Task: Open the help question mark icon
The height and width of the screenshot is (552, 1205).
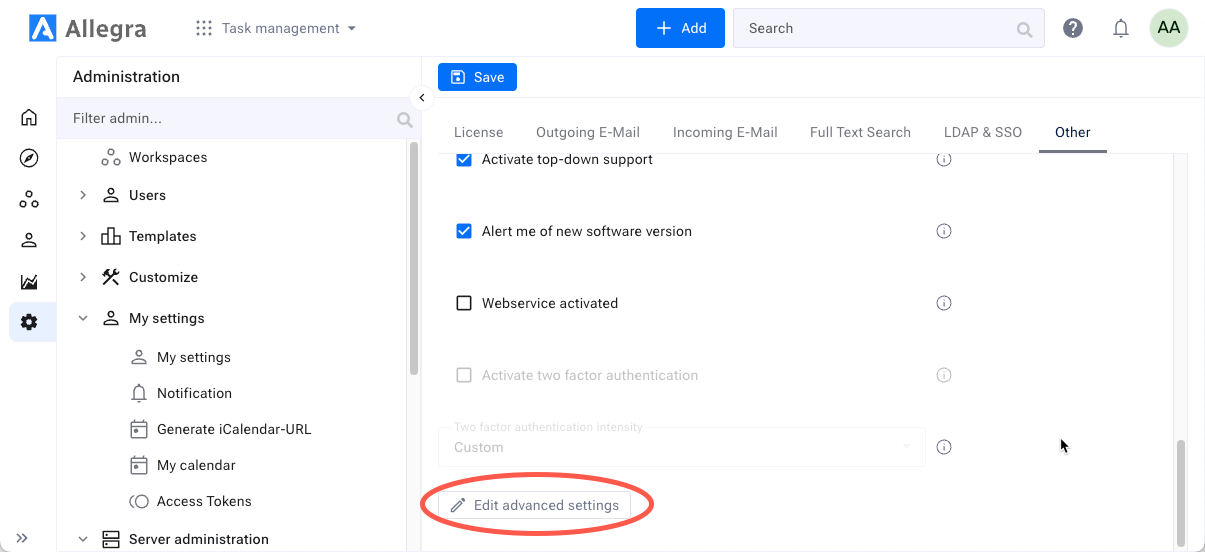Action: pyautogui.click(x=1073, y=28)
